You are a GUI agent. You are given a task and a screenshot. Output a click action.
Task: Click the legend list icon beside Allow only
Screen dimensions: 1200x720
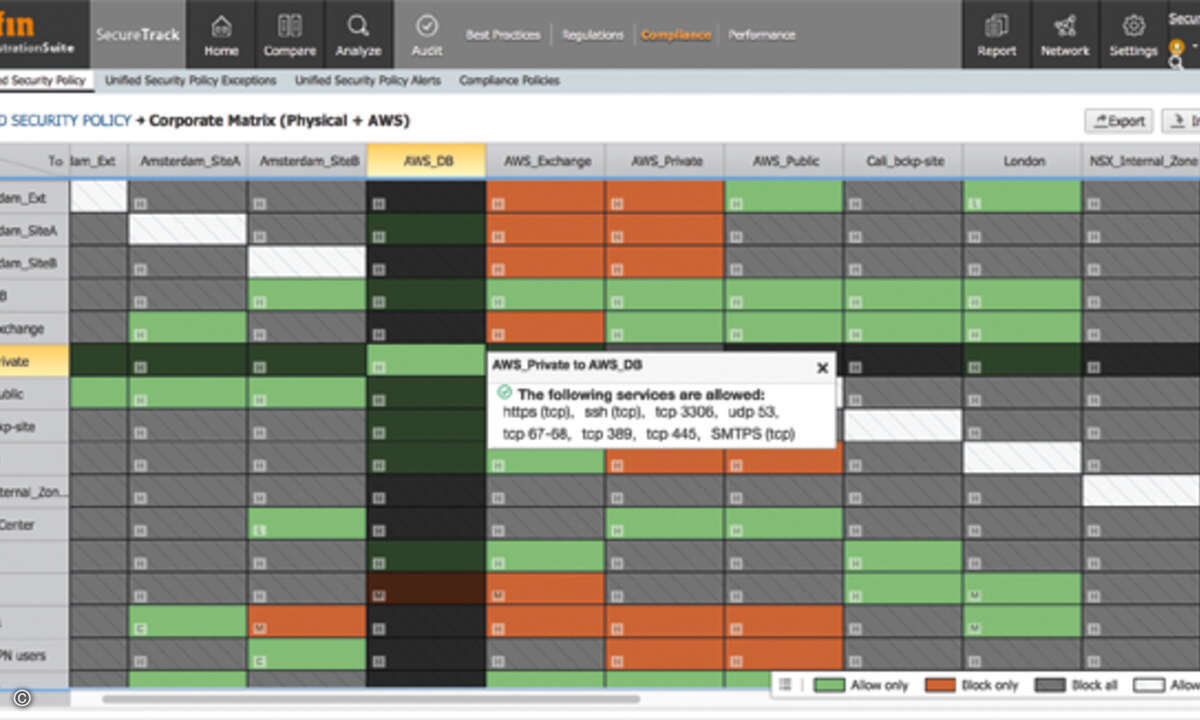[785, 685]
